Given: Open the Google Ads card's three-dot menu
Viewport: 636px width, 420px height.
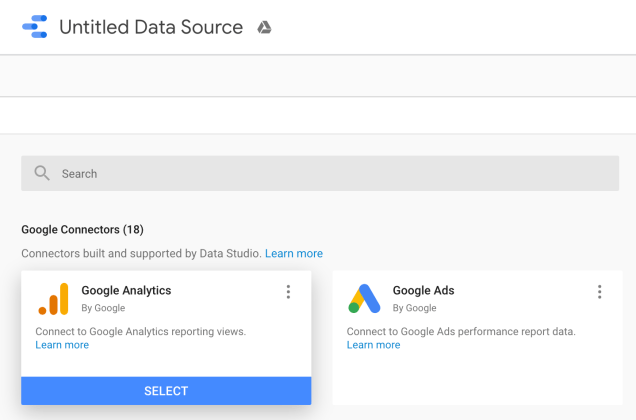Looking at the screenshot, I should coord(599,292).
